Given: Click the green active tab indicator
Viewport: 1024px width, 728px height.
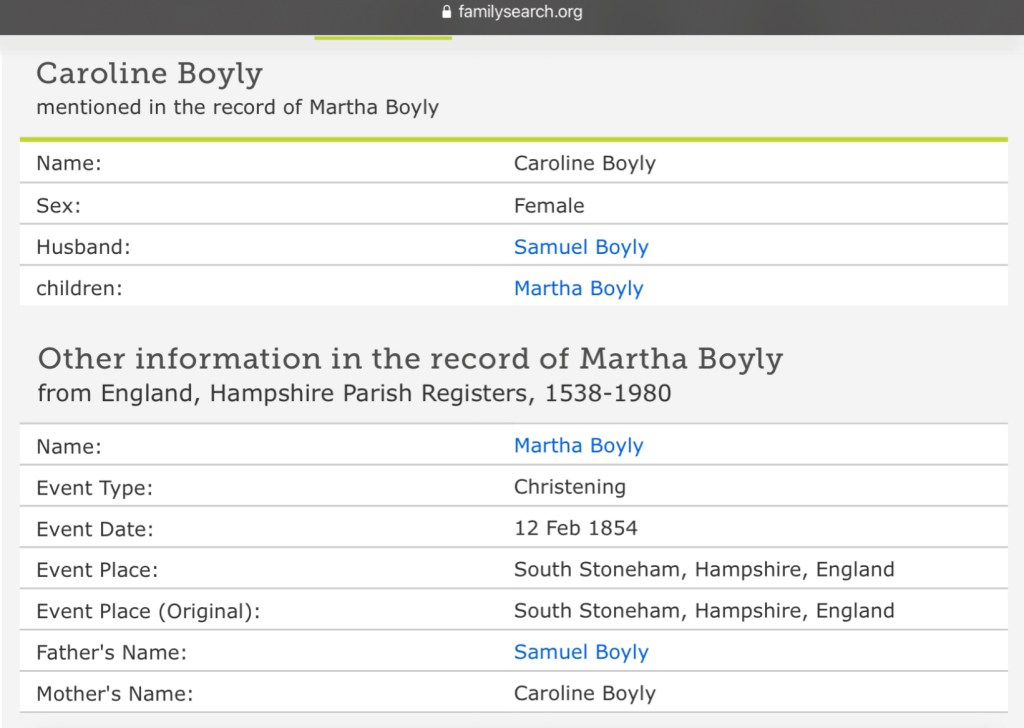Looking at the screenshot, I should pos(383,38).
